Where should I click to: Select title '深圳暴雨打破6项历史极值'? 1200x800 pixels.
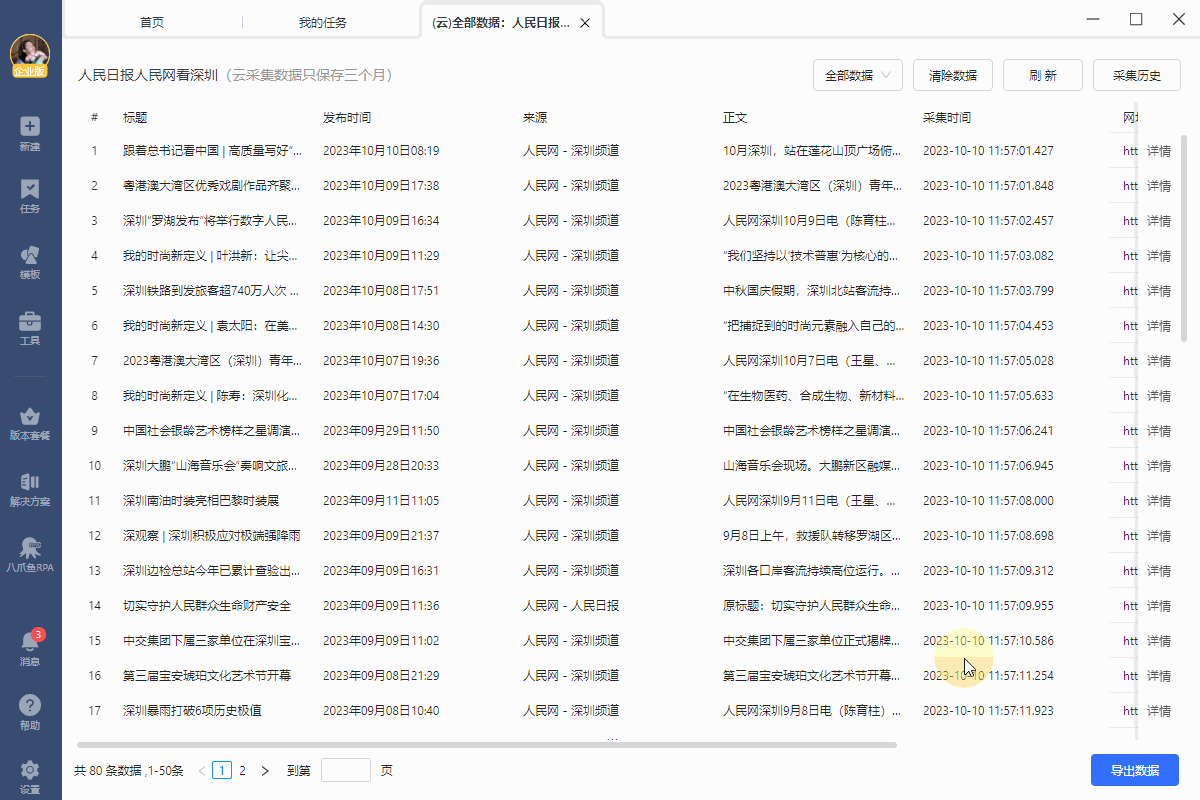tap(192, 711)
